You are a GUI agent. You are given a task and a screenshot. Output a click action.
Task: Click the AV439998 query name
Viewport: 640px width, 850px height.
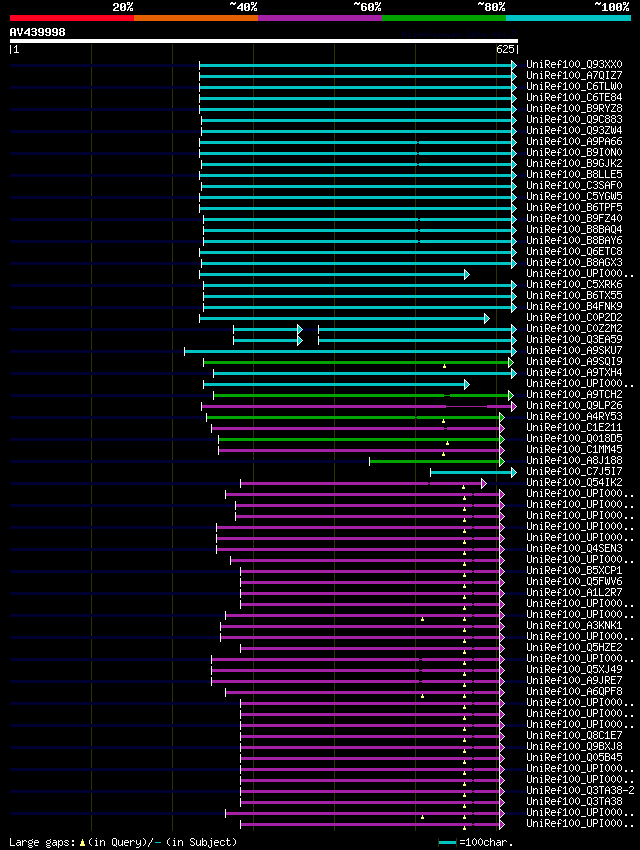pyautogui.click(x=37, y=32)
